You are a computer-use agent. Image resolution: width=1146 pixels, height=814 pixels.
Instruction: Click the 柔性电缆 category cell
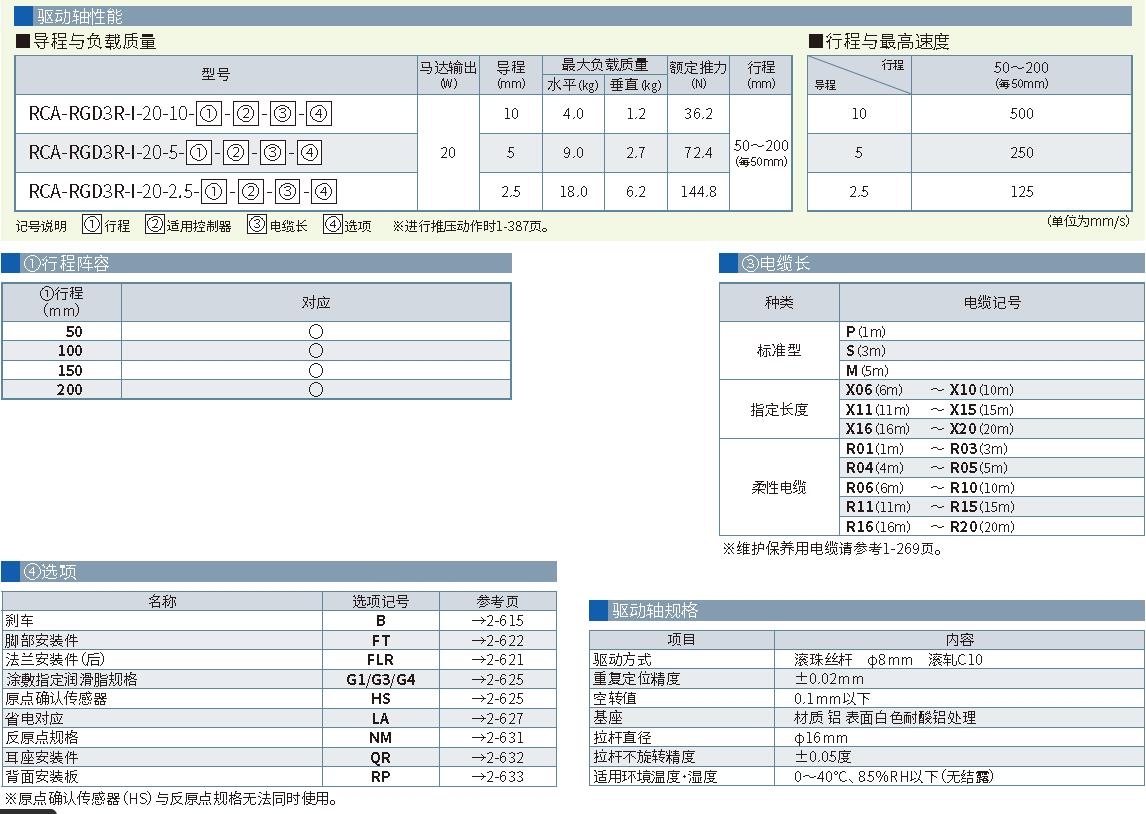pyautogui.click(x=779, y=487)
